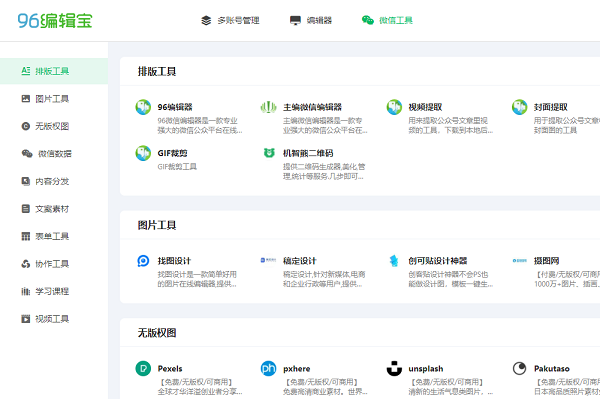Screen dimensions: 600x399
Task: Click the 图片工具 sidebar picture icon
Action: click(x=26, y=99)
